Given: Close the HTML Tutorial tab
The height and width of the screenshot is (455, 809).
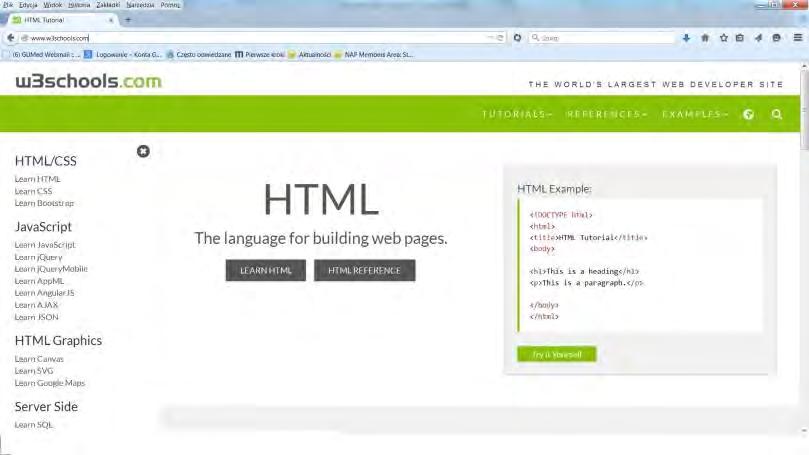Looking at the screenshot, I should pos(111,20).
